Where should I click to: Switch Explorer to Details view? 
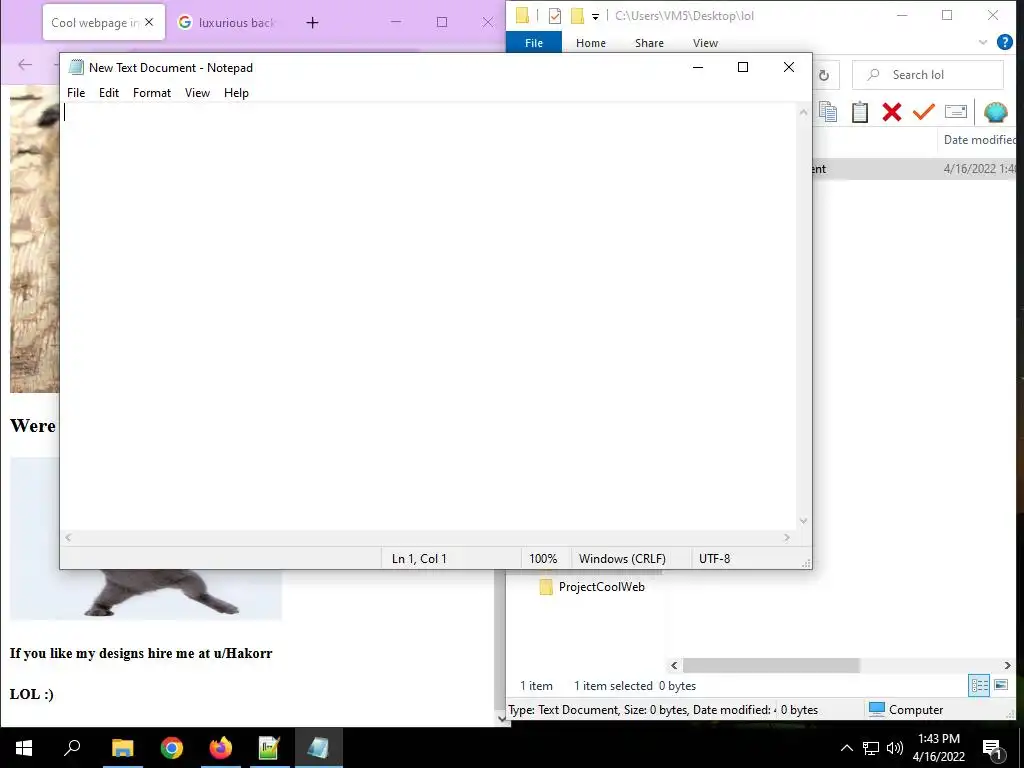point(979,685)
